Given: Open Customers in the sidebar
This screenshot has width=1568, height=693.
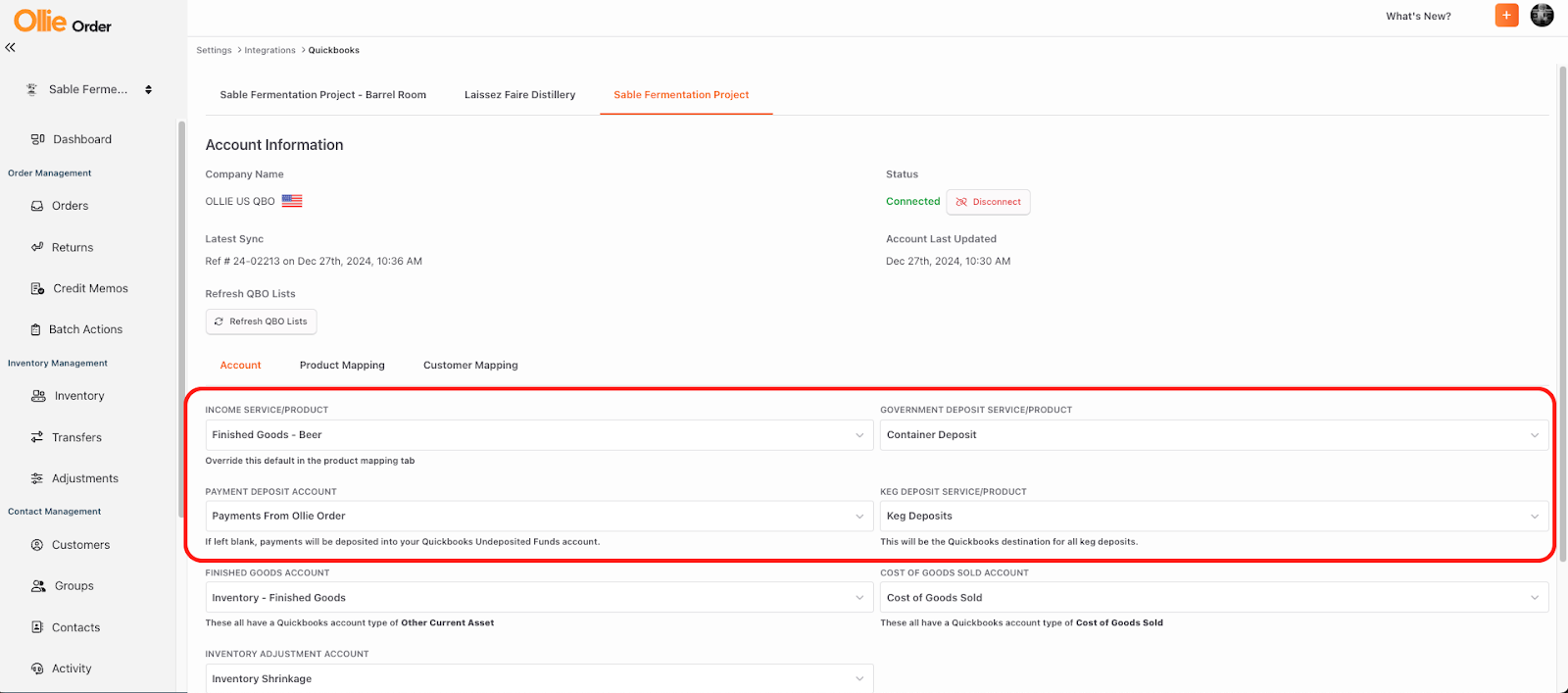Looking at the screenshot, I should pyautogui.click(x=80, y=545).
